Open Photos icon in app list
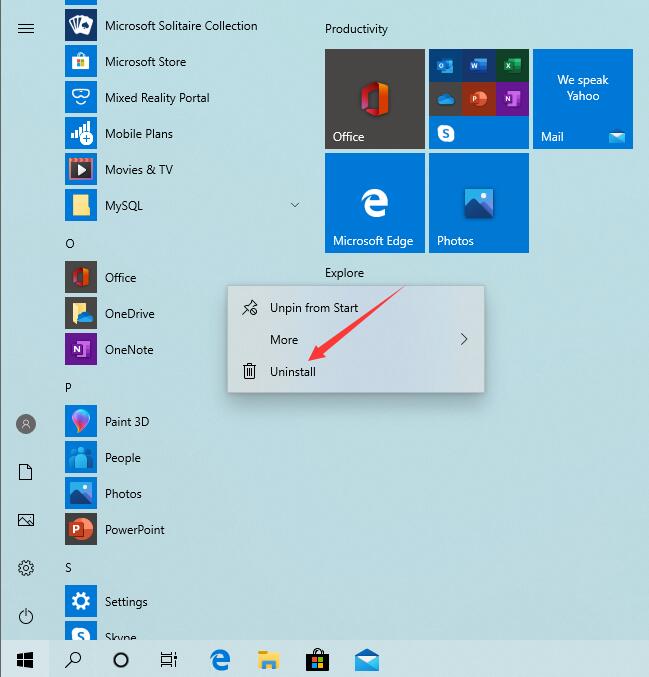The width and height of the screenshot is (649, 677). pyautogui.click(x=81, y=493)
